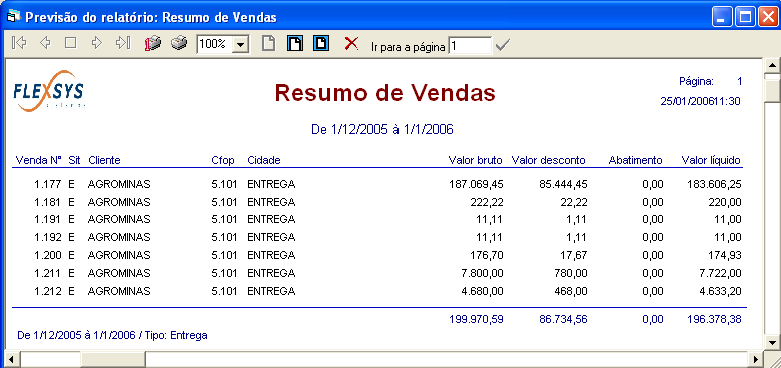
Task: Open printer setup icon
Action: click(153, 44)
